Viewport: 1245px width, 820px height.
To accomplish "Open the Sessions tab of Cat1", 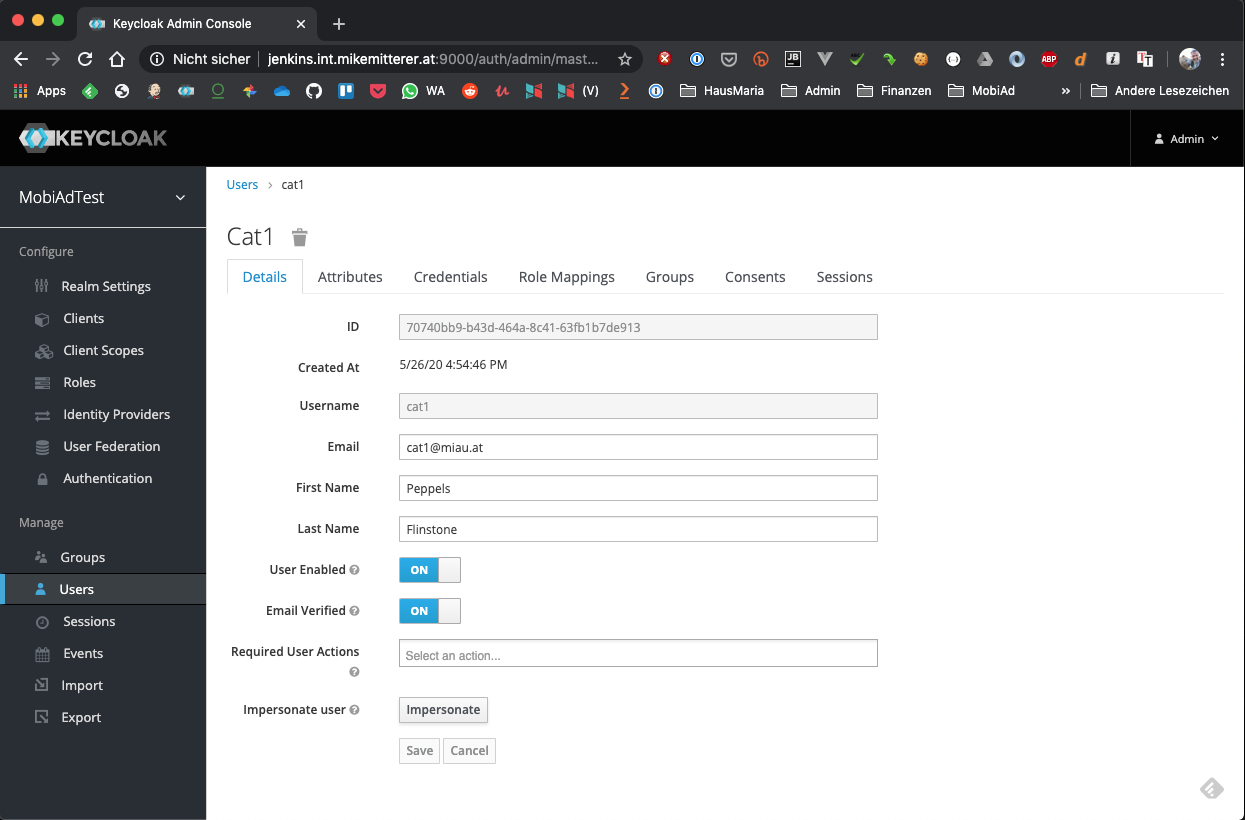I will [845, 277].
